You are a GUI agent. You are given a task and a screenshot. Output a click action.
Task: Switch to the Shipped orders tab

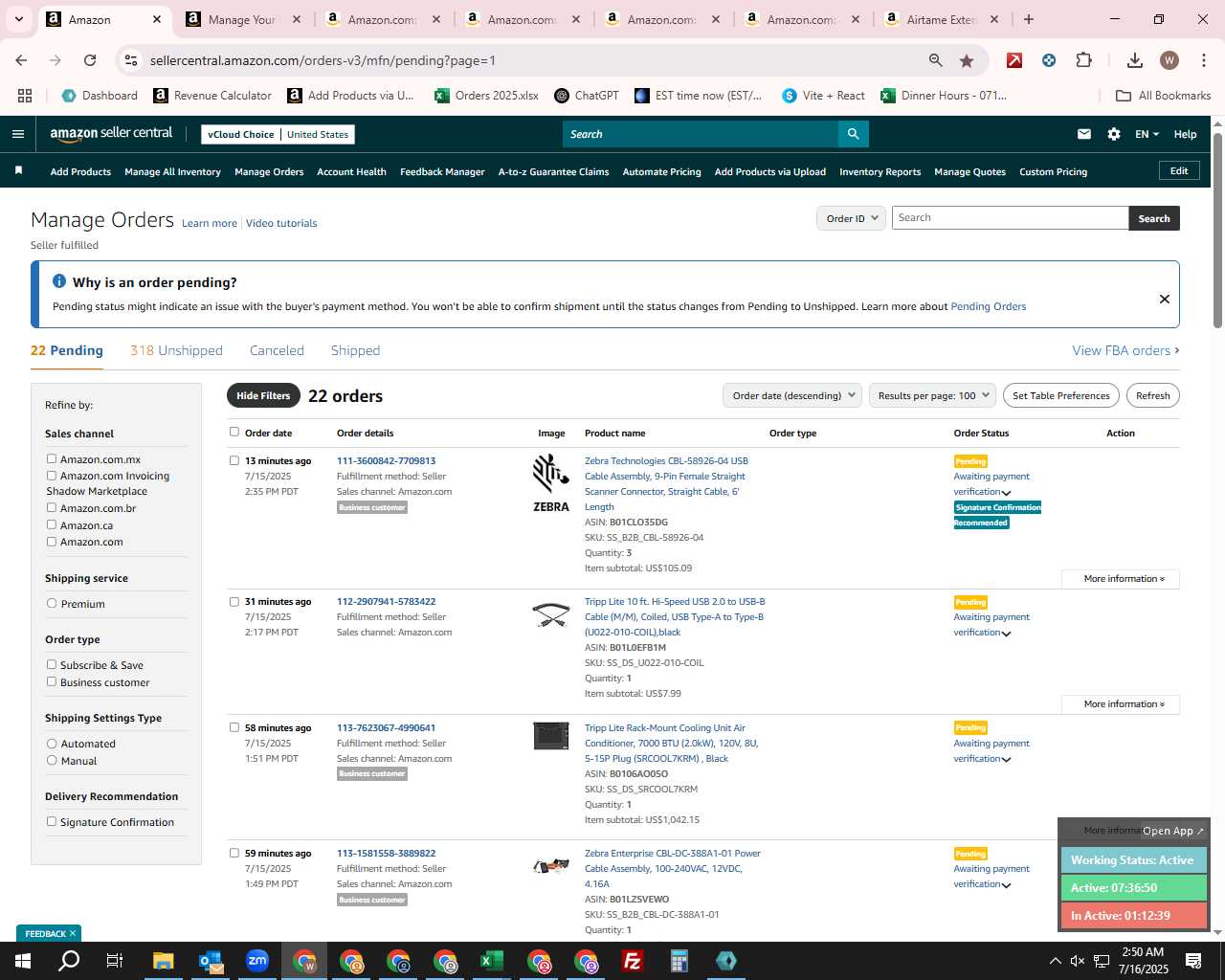[x=355, y=350]
